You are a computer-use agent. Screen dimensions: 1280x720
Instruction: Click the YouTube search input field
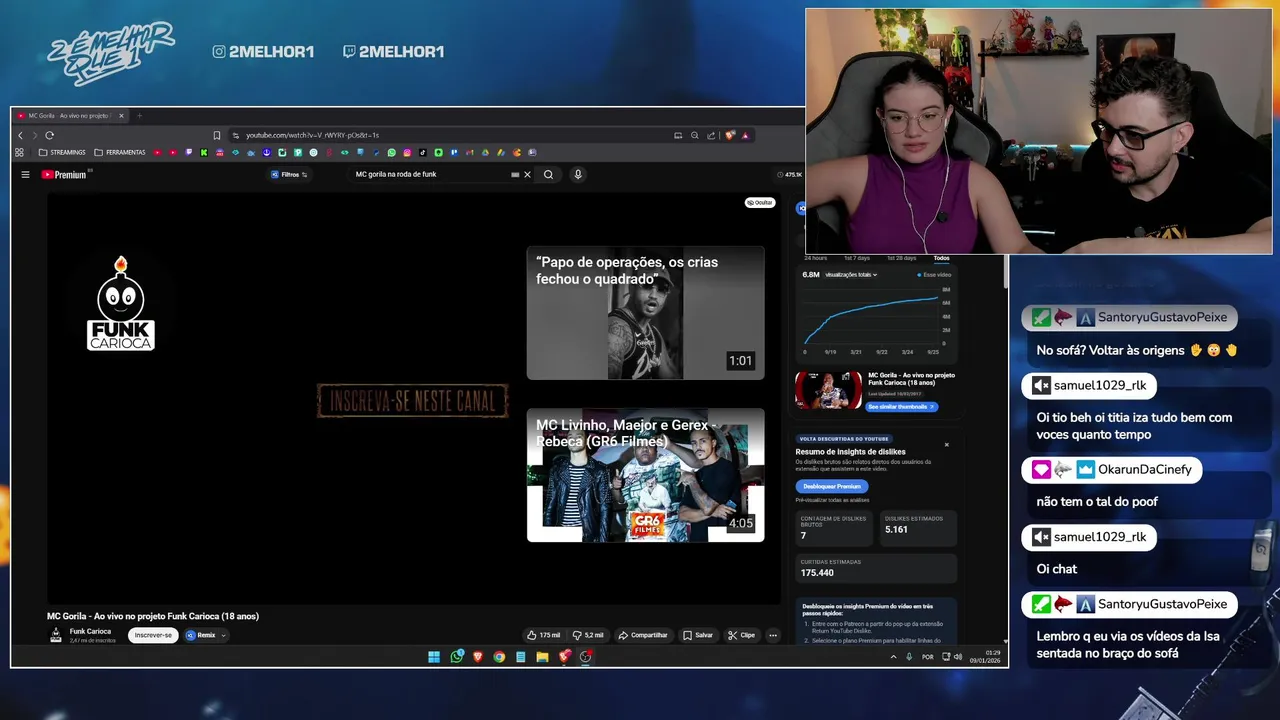[x=430, y=174]
